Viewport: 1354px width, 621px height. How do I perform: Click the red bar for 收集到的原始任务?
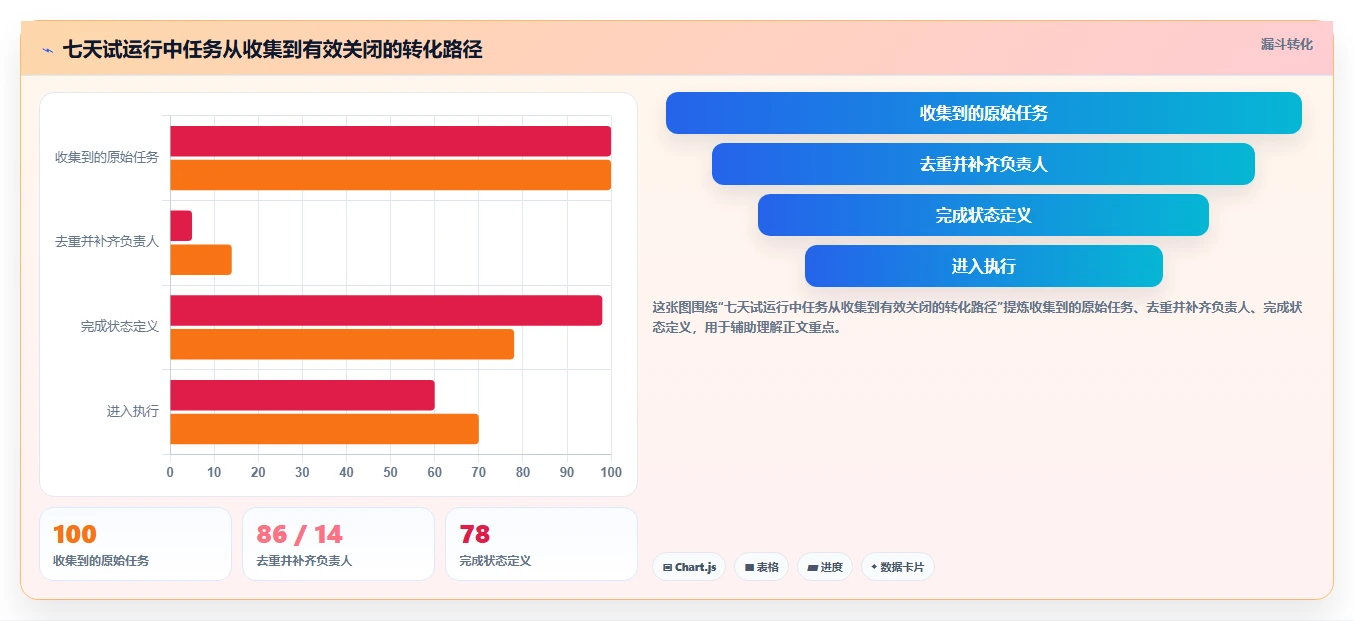pyautogui.click(x=390, y=141)
